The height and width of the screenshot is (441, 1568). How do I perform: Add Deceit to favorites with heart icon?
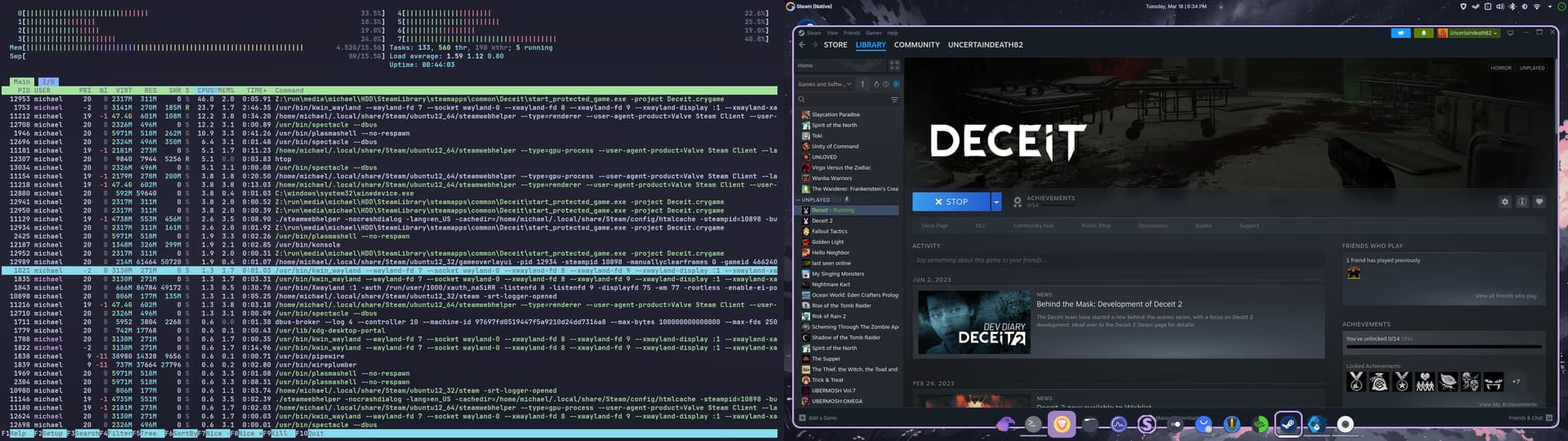click(x=1539, y=202)
